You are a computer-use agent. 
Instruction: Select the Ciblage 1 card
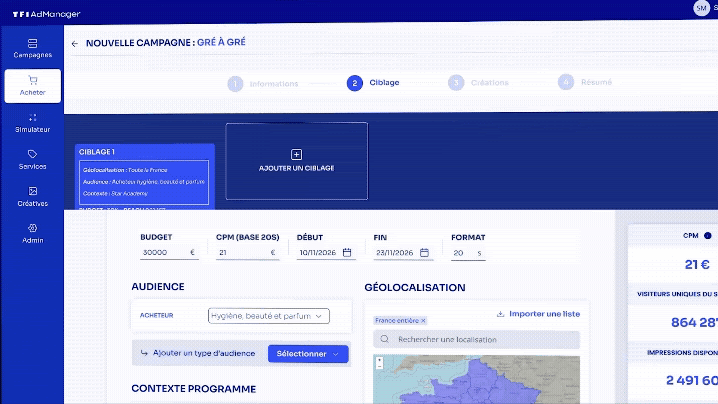[144, 176]
